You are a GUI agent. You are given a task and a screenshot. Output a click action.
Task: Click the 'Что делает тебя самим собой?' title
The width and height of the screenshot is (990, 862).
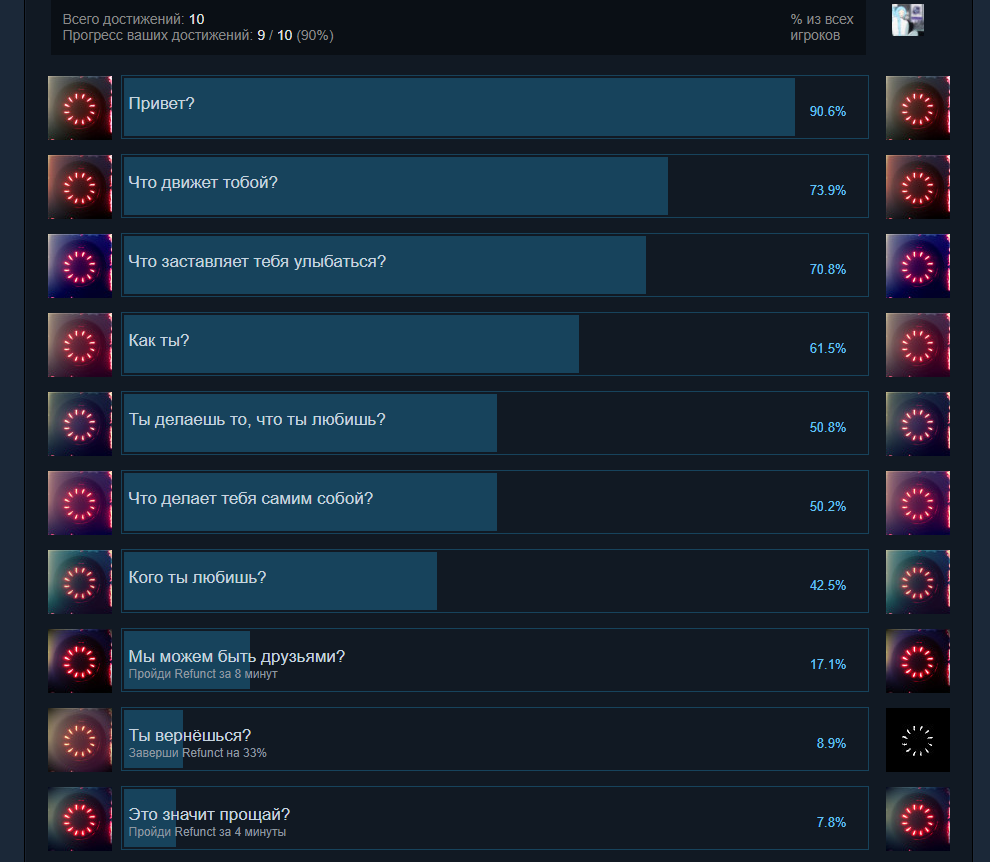[x=251, y=498]
